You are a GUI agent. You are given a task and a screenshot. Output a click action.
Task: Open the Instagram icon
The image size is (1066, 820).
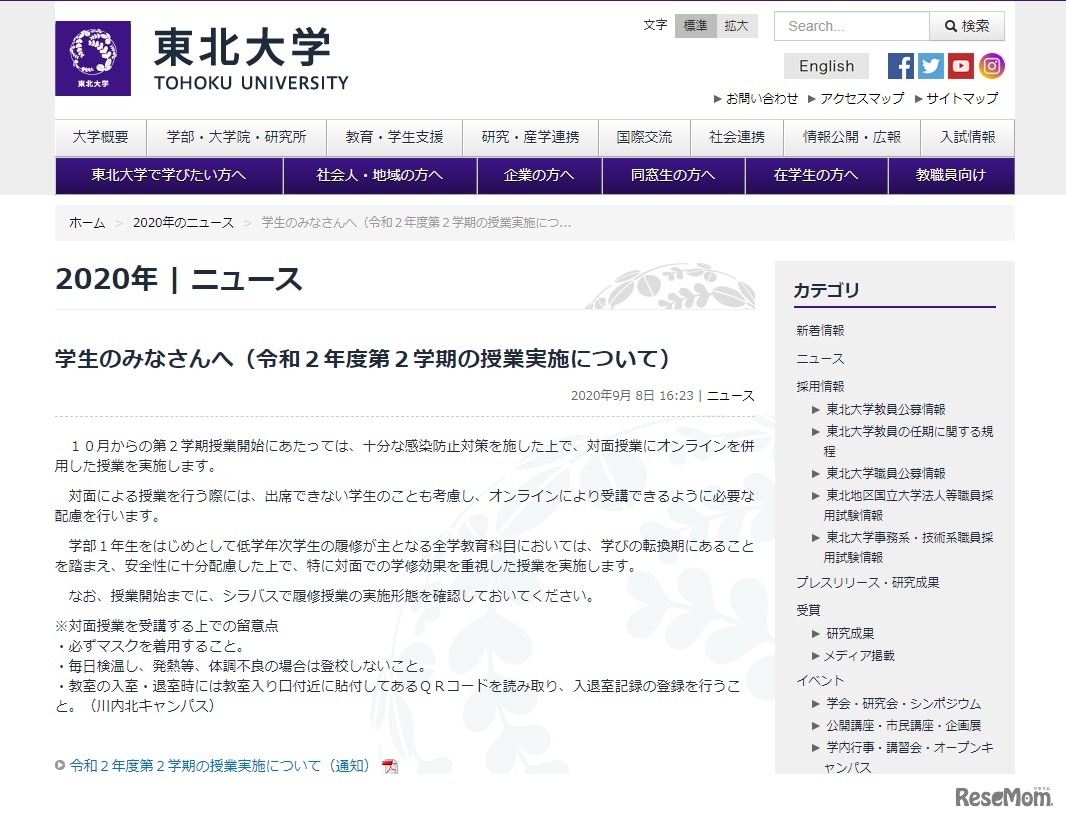(x=991, y=65)
